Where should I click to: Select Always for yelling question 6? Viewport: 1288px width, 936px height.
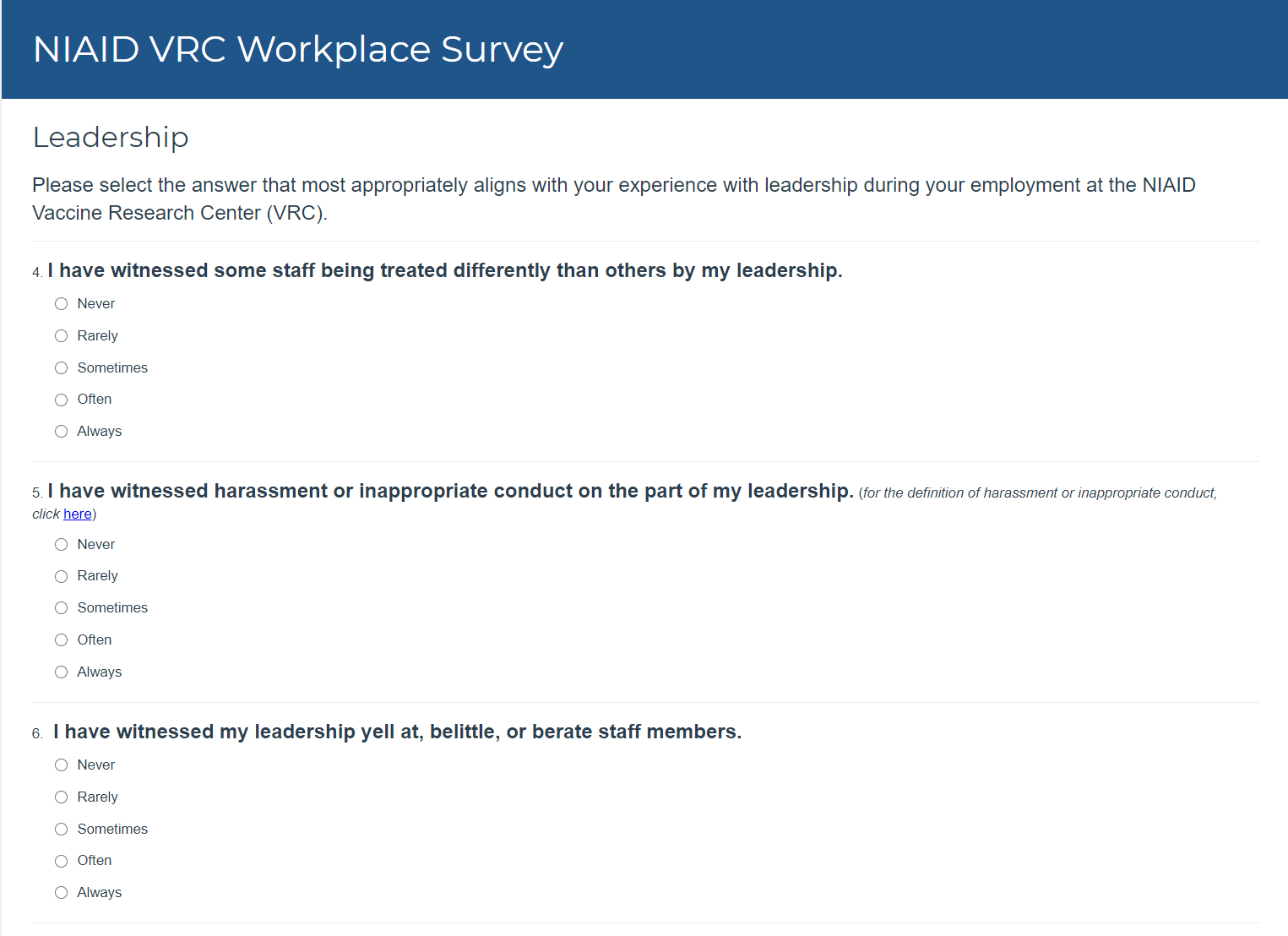pos(62,893)
